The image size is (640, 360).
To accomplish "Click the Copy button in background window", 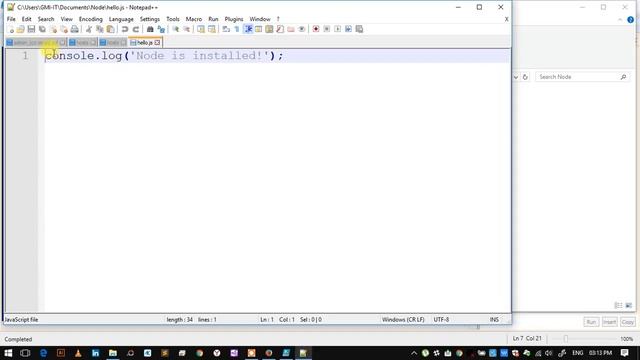I will (x=628, y=322).
